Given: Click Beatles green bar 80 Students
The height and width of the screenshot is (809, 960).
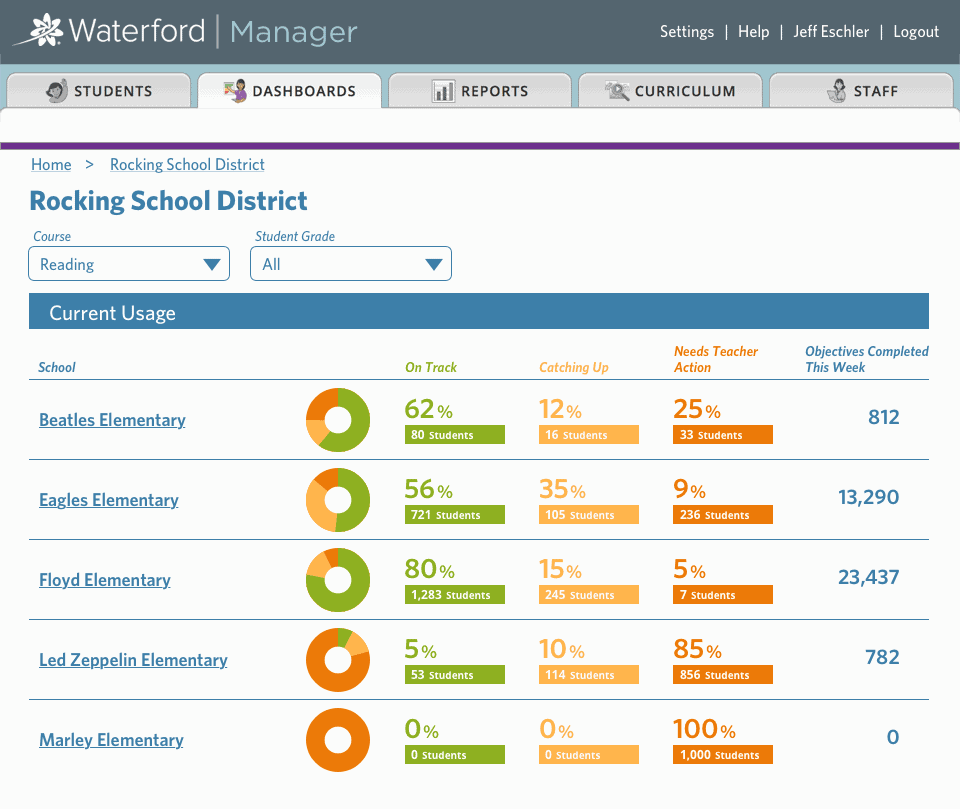Looking at the screenshot, I should 455,435.
